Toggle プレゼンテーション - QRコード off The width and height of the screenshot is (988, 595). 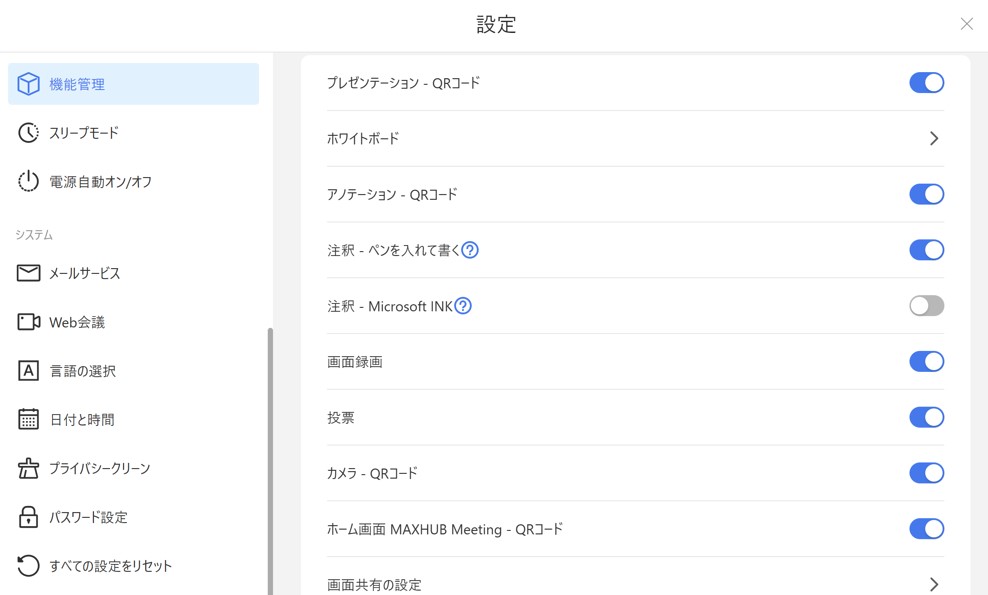coord(926,83)
